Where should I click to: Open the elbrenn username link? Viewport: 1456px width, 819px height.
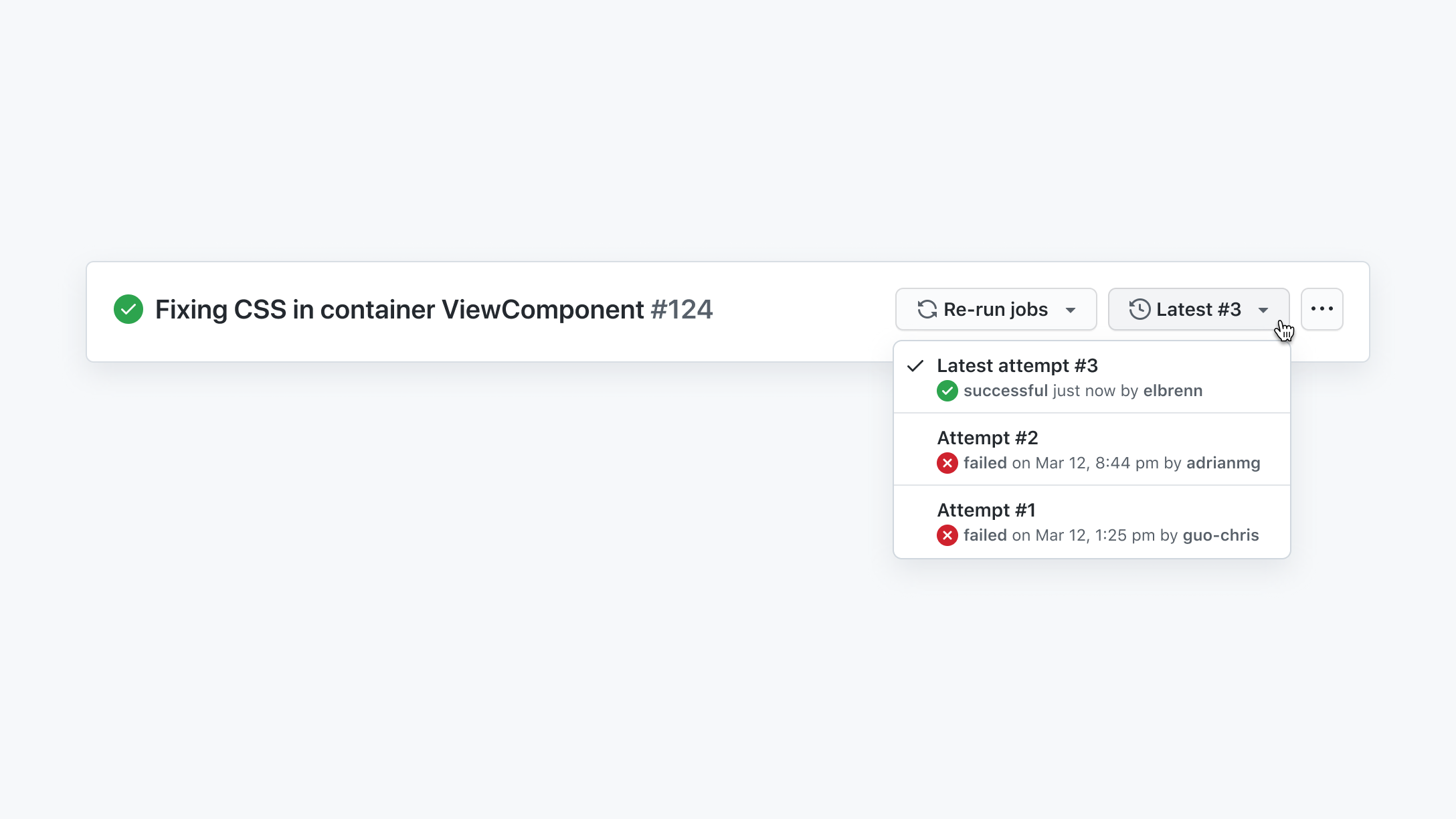point(1172,391)
